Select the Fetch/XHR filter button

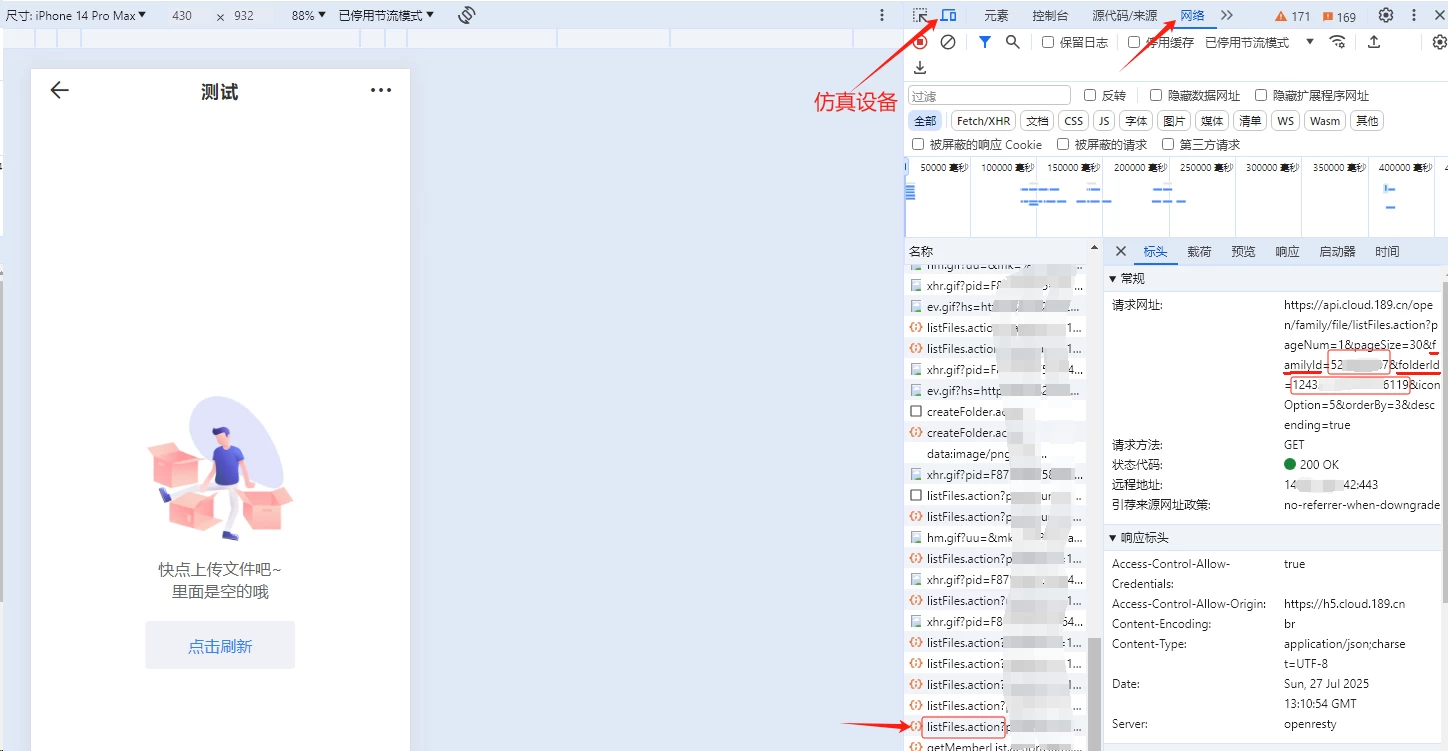click(983, 120)
